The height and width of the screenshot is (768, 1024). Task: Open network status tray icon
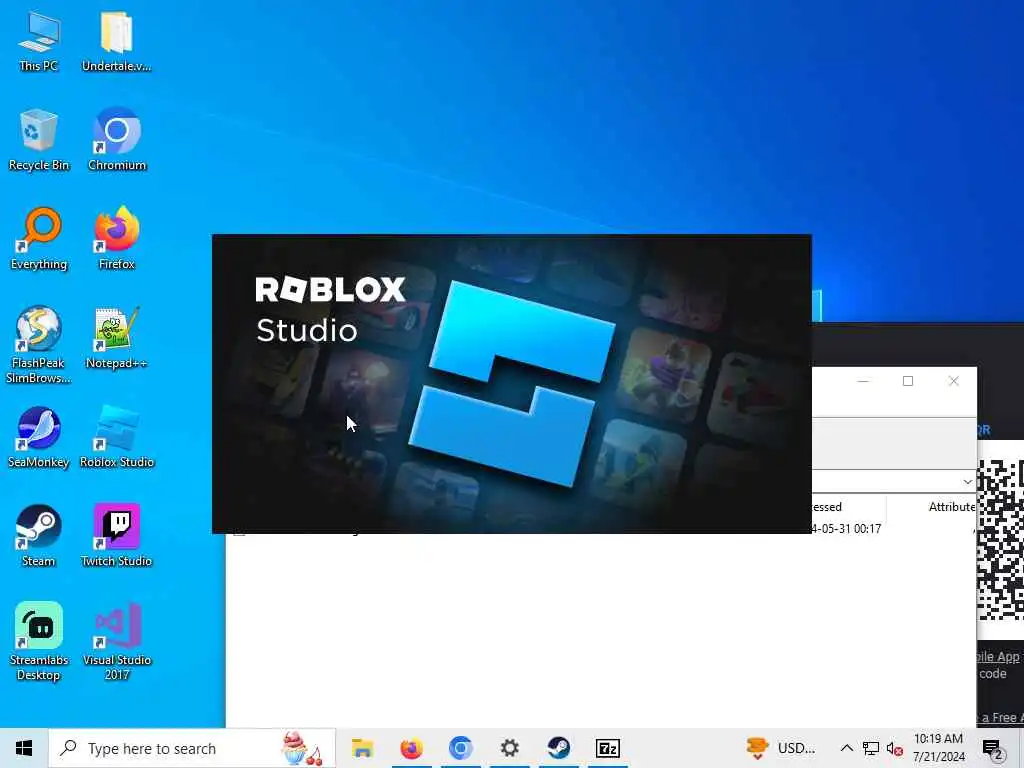click(x=871, y=748)
